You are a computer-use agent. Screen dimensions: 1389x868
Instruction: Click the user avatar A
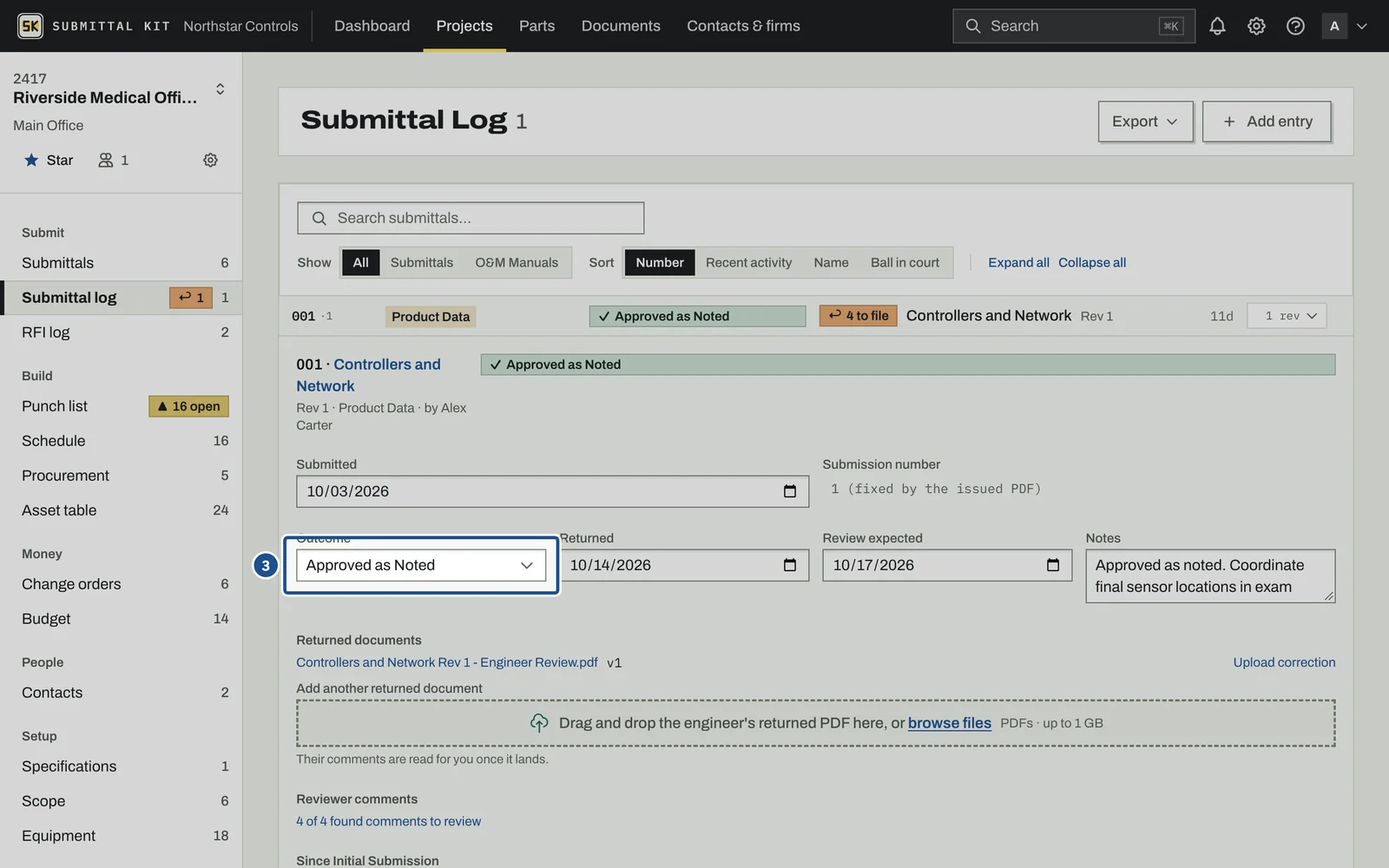click(1334, 26)
